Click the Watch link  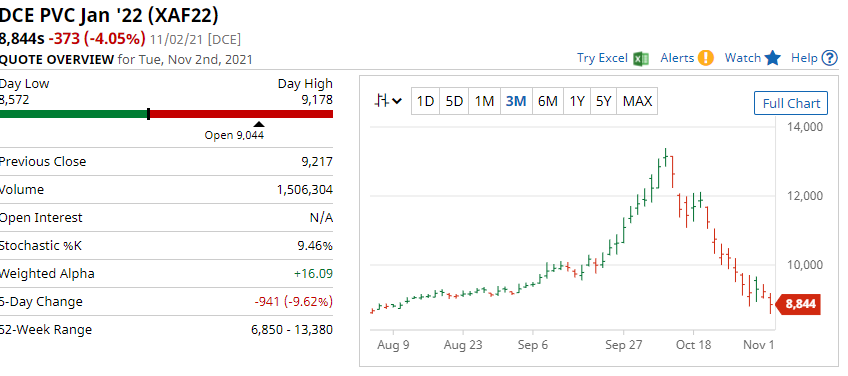pos(743,58)
